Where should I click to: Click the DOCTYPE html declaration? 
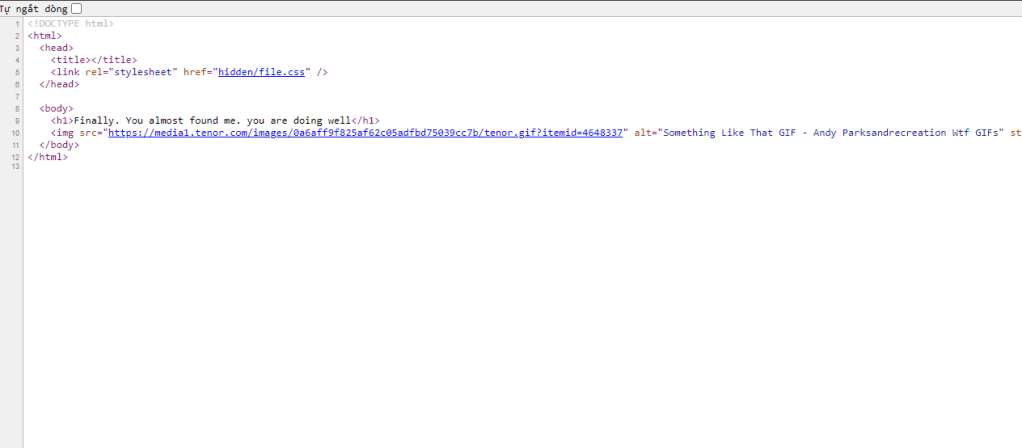[70, 24]
